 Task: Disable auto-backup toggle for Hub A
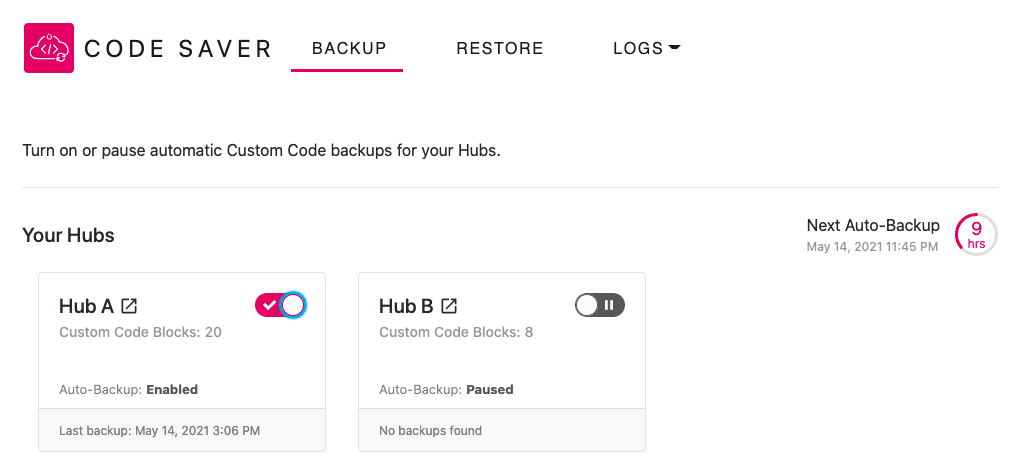point(280,305)
